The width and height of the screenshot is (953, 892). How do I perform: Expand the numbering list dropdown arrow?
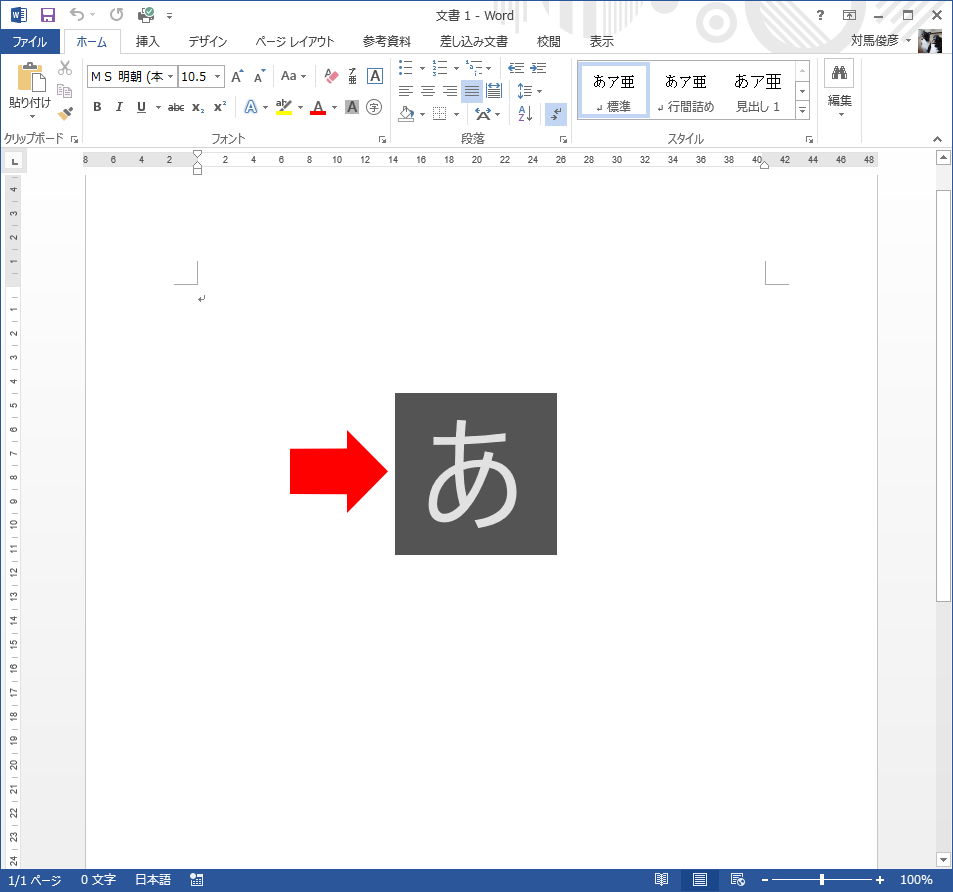tap(456, 68)
